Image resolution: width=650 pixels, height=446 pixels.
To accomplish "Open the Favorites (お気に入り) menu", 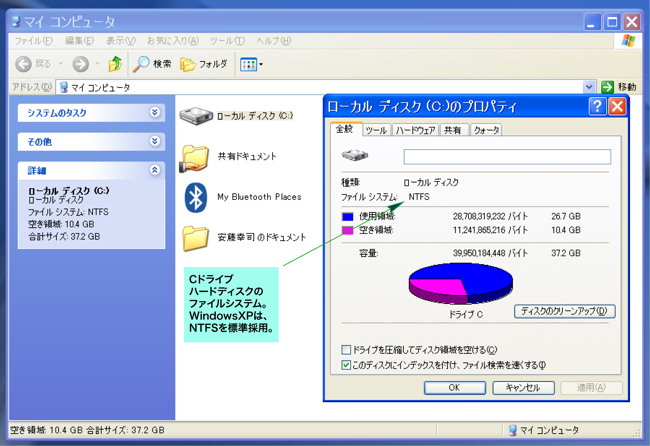I will tap(173, 41).
